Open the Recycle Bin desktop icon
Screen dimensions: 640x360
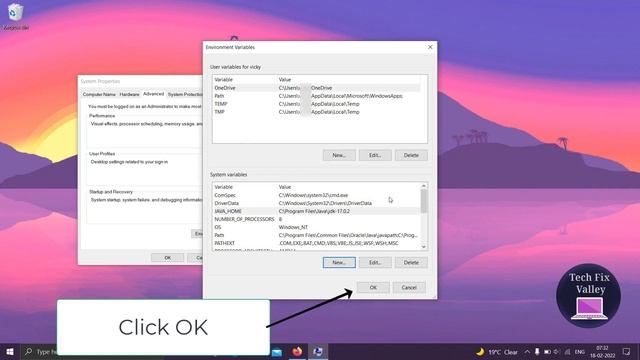(16, 16)
